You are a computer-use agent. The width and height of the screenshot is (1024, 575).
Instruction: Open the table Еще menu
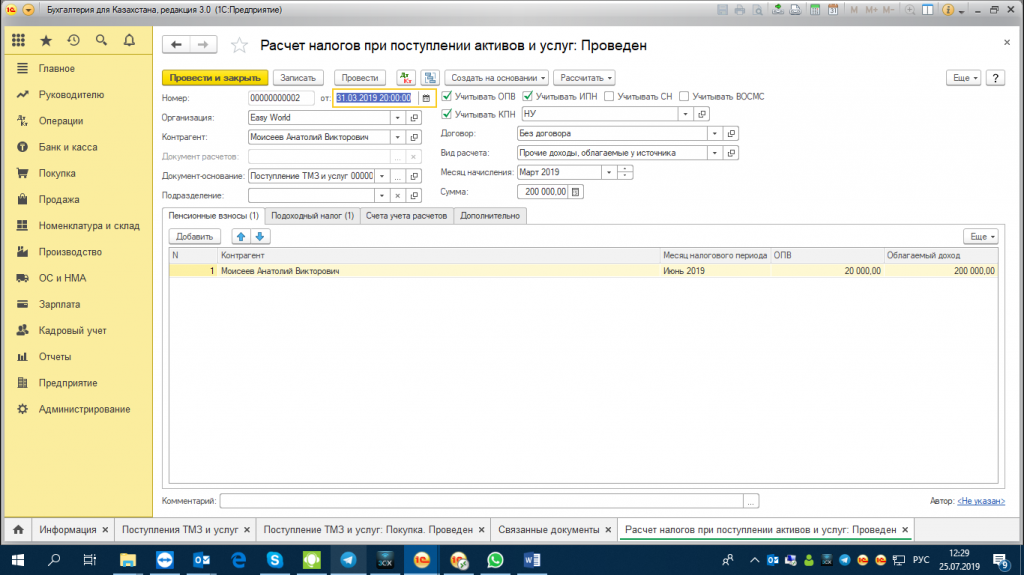[981, 237]
